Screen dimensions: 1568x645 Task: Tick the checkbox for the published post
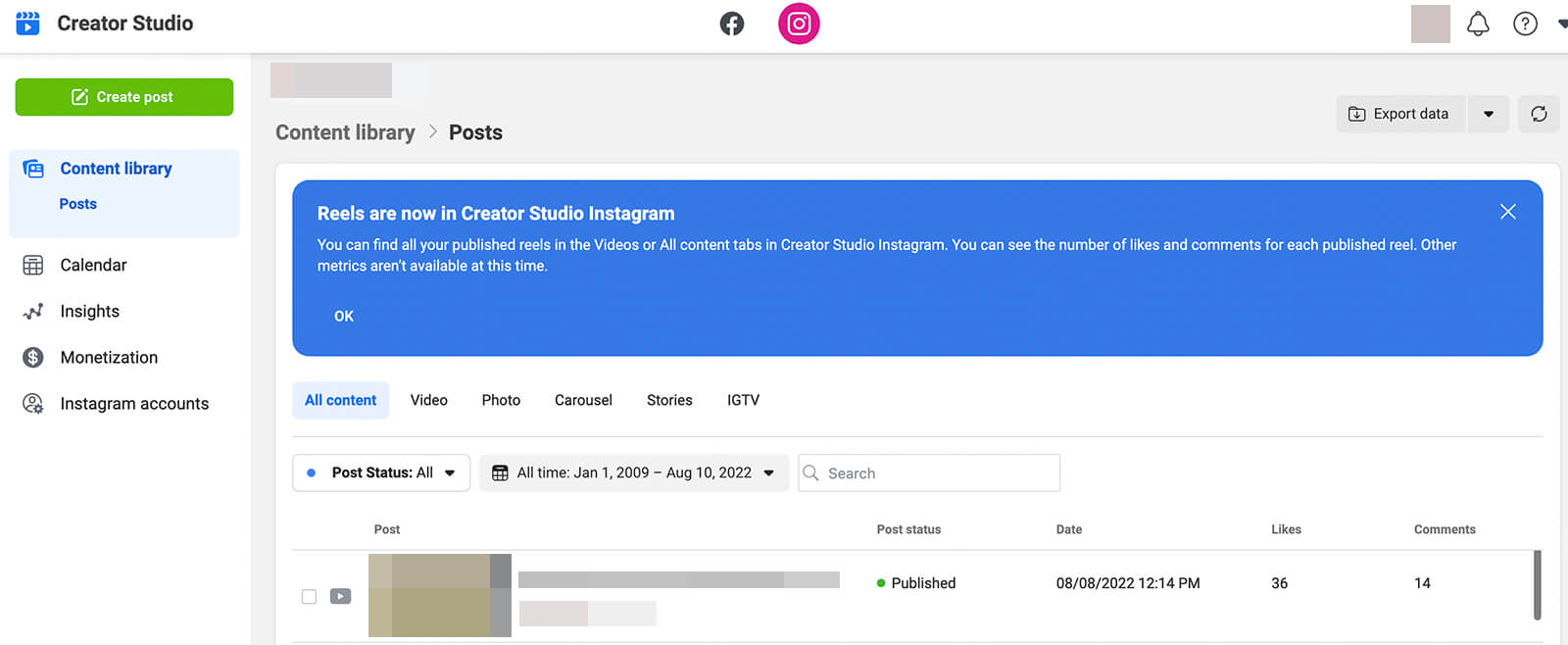coord(309,596)
